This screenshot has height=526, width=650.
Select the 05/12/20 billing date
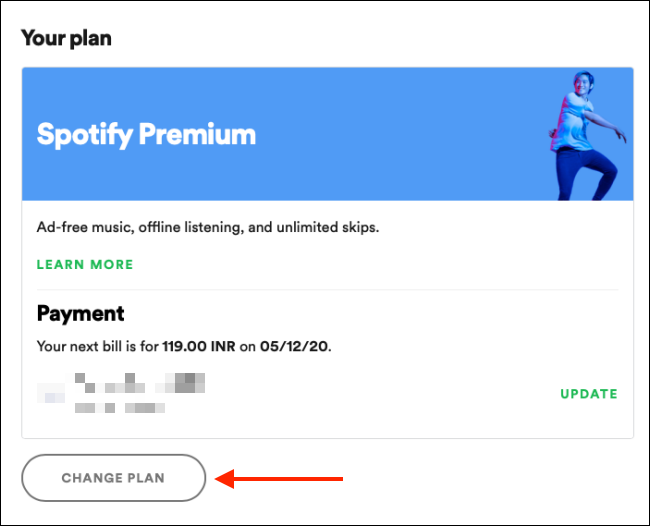294,346
